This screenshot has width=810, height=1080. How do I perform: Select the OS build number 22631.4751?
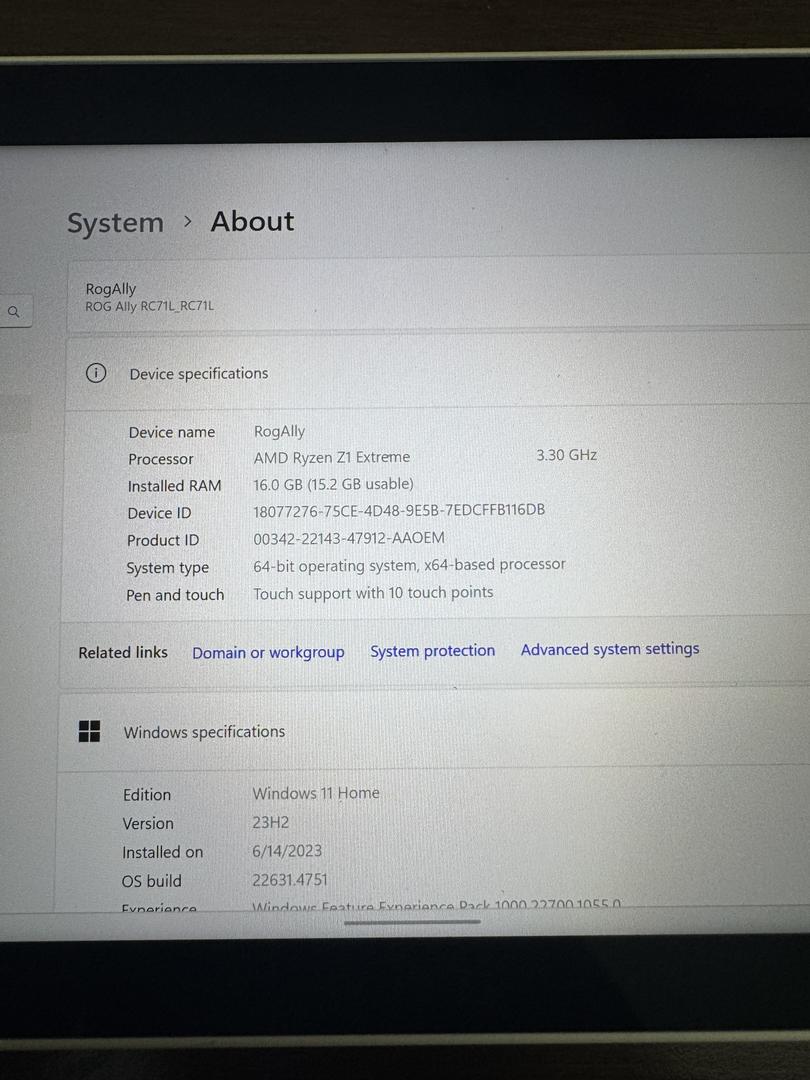pyautogui.click(x=290, y=880)
